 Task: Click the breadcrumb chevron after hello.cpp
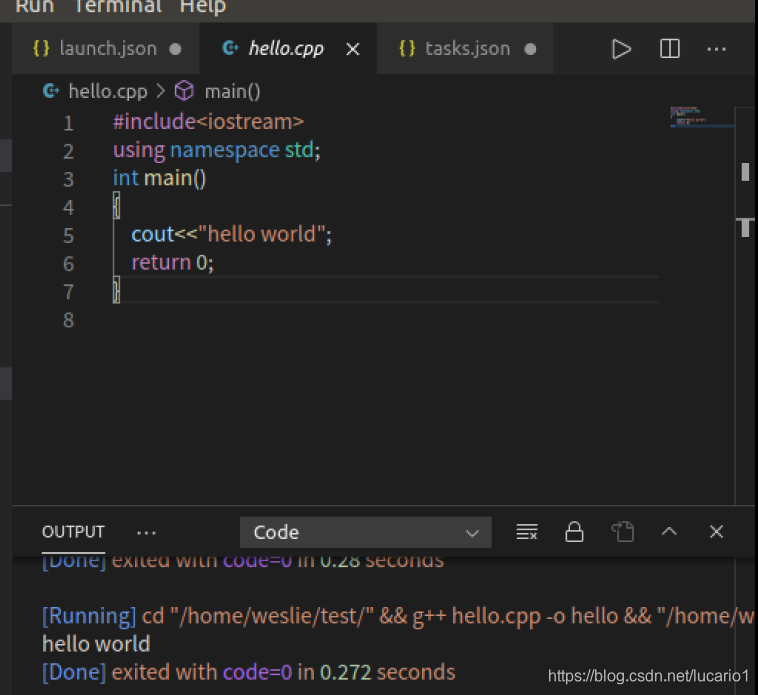[161, 91]
